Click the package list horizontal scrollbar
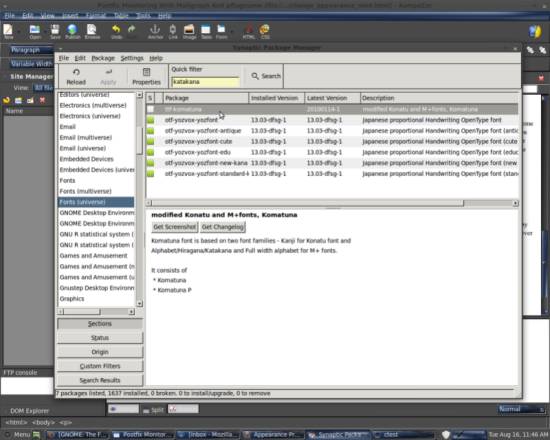Image resolution: width=550 pixels, height=440 pixels. (308, 203)
